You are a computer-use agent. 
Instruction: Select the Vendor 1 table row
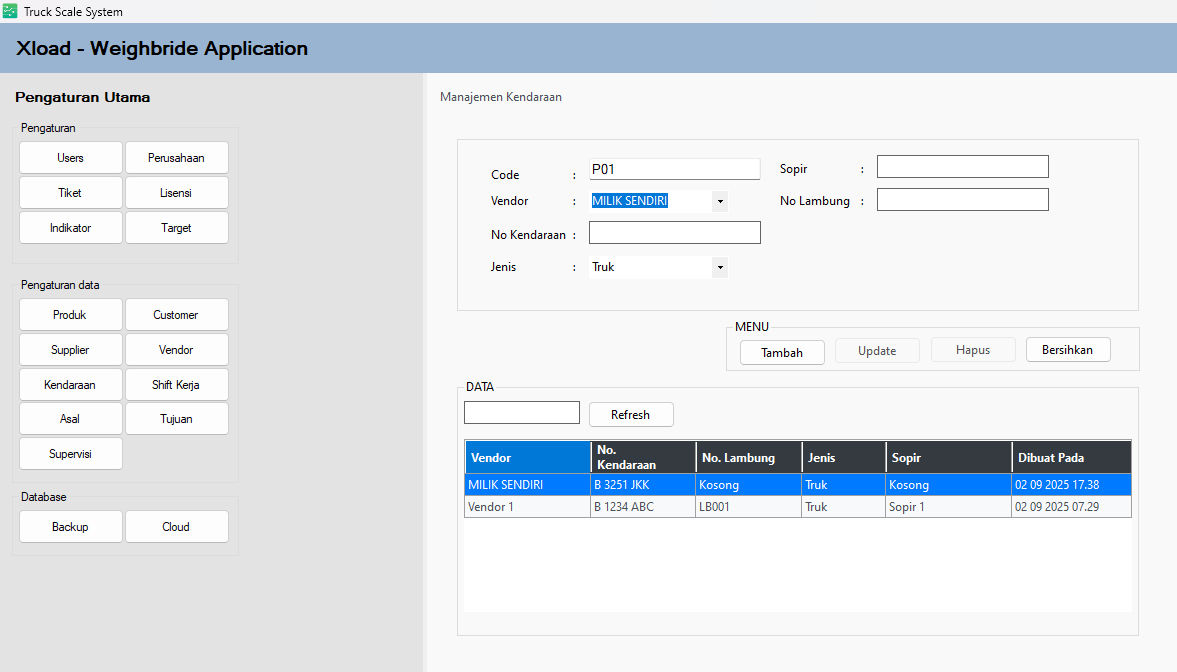click(797, 507)
